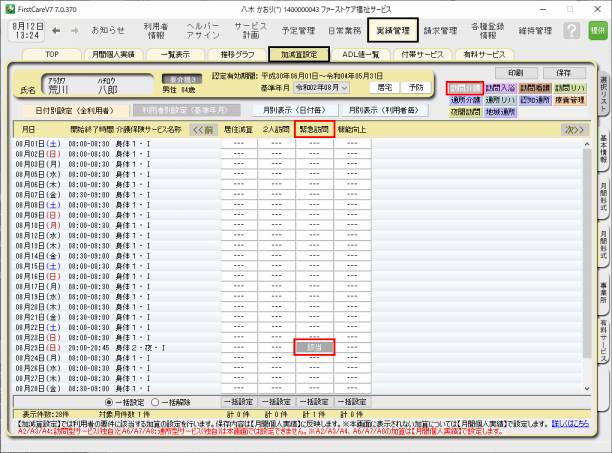The width and height of the screenshot is (612, 453).
Task: Pick the 夜間訪問 service tag
Action: point(464,114)
